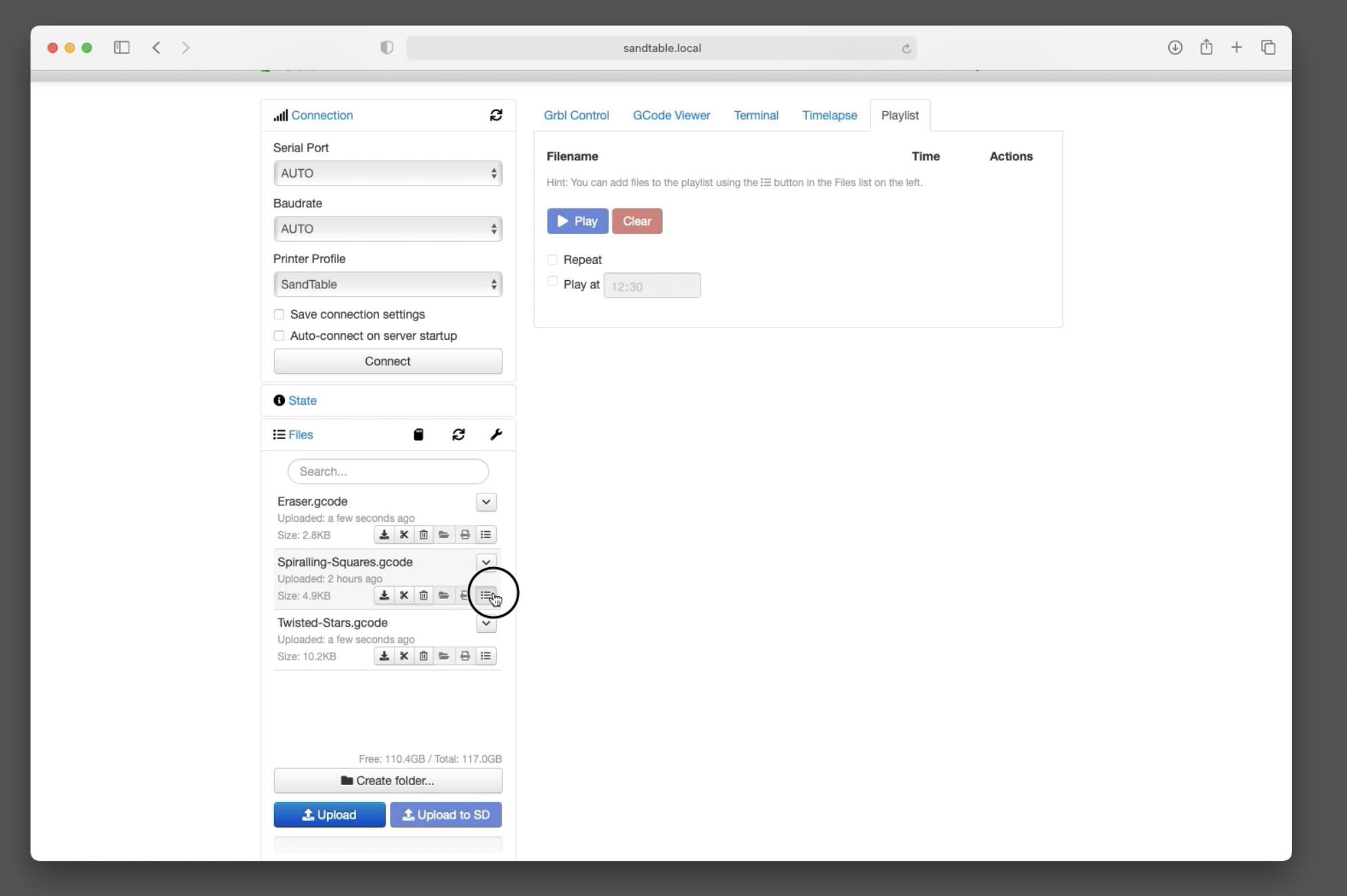
Task: Download the Eraser.gcode file
Action: (384, 535)
